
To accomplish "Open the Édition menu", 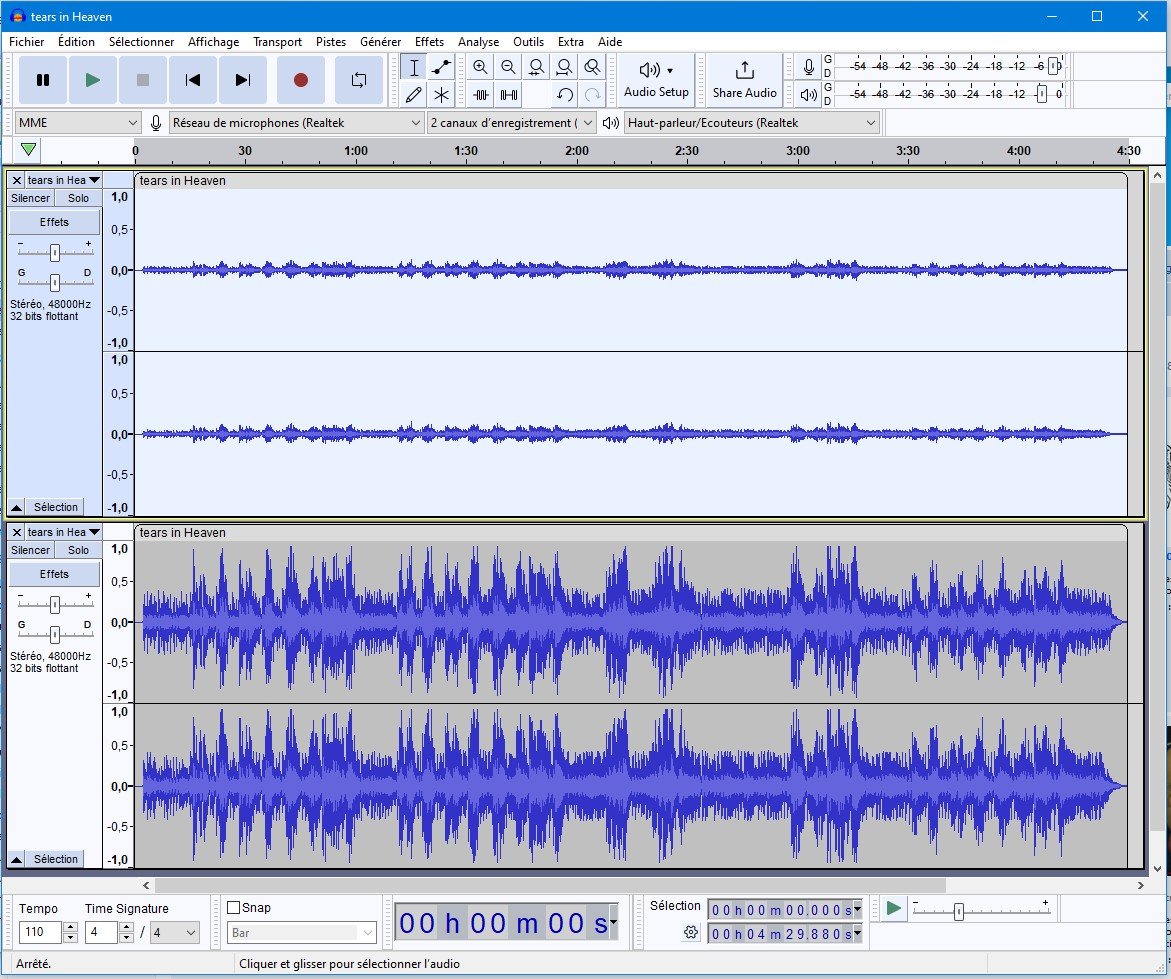I will (76, 42).
